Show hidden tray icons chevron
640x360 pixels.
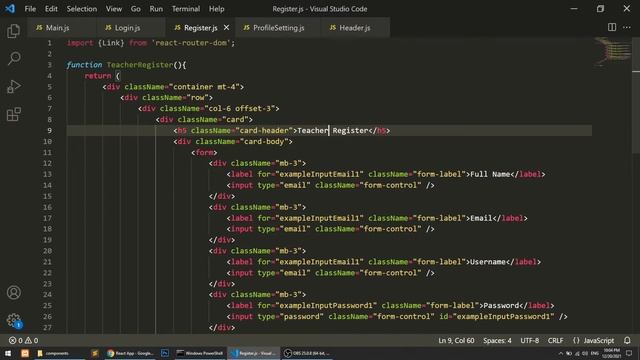560,353
